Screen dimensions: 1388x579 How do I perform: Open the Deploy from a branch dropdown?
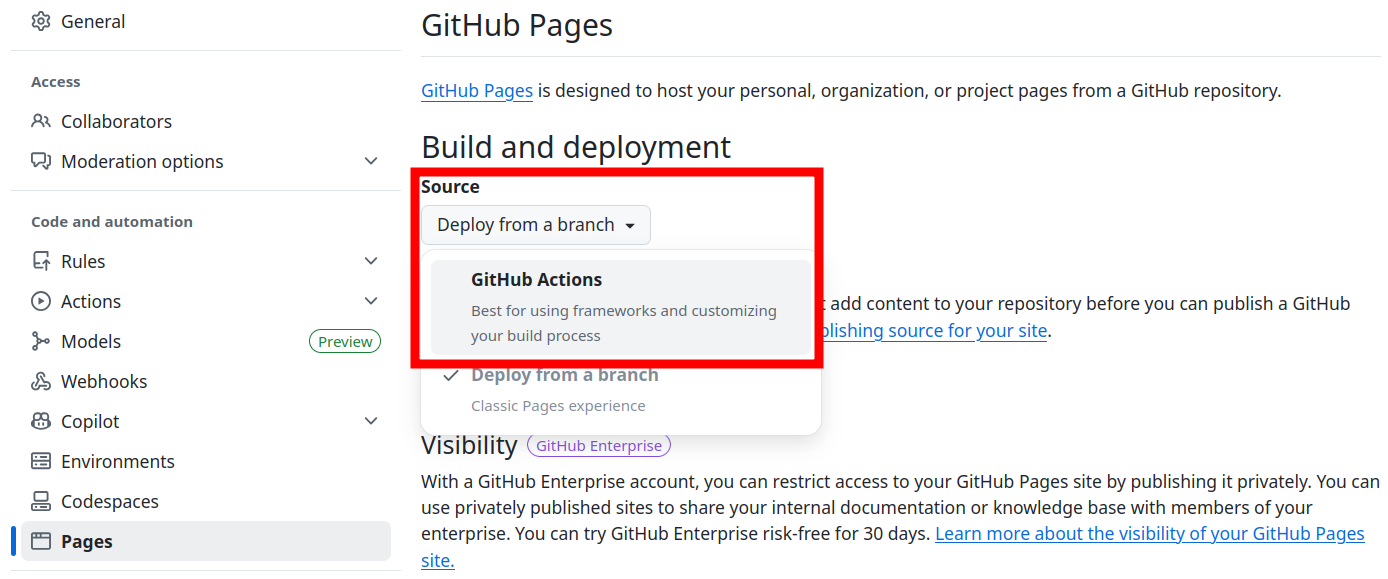click(536, 225)
